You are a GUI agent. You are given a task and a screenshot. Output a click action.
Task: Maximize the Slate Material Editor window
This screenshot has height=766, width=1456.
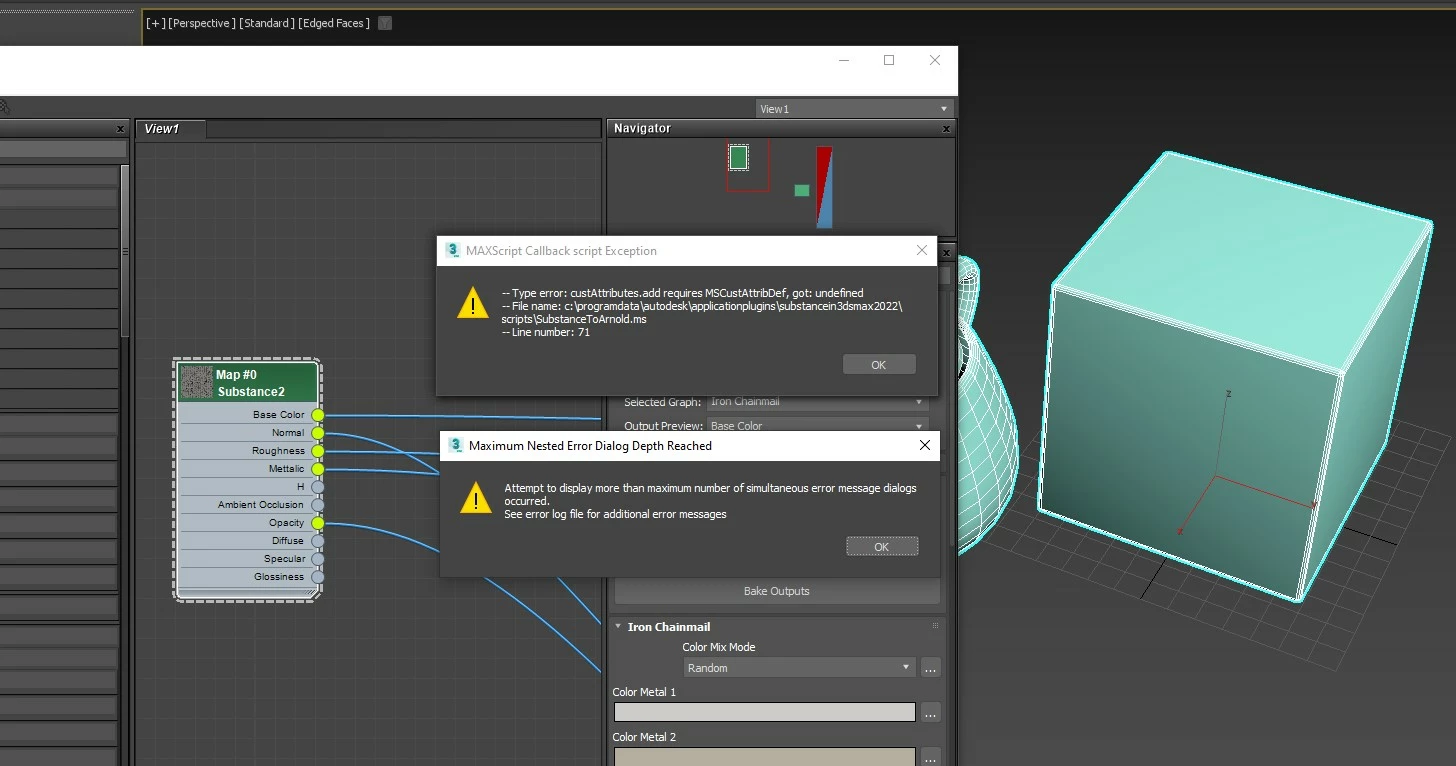pyautogui.click(x=889, y=60)
